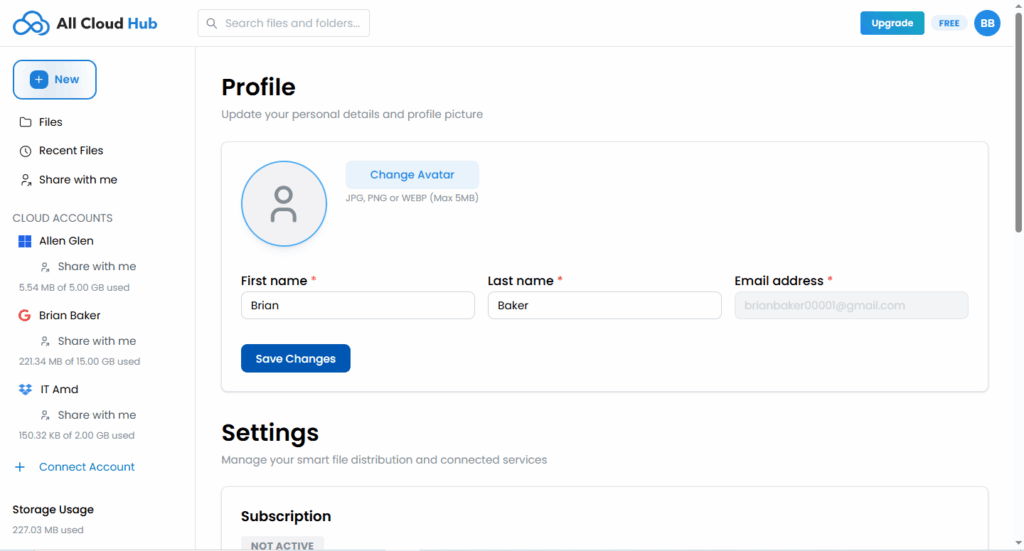Click the Profile heading
The width and height of the screenshot is (1024, 551).
click(x=258, y=87)
